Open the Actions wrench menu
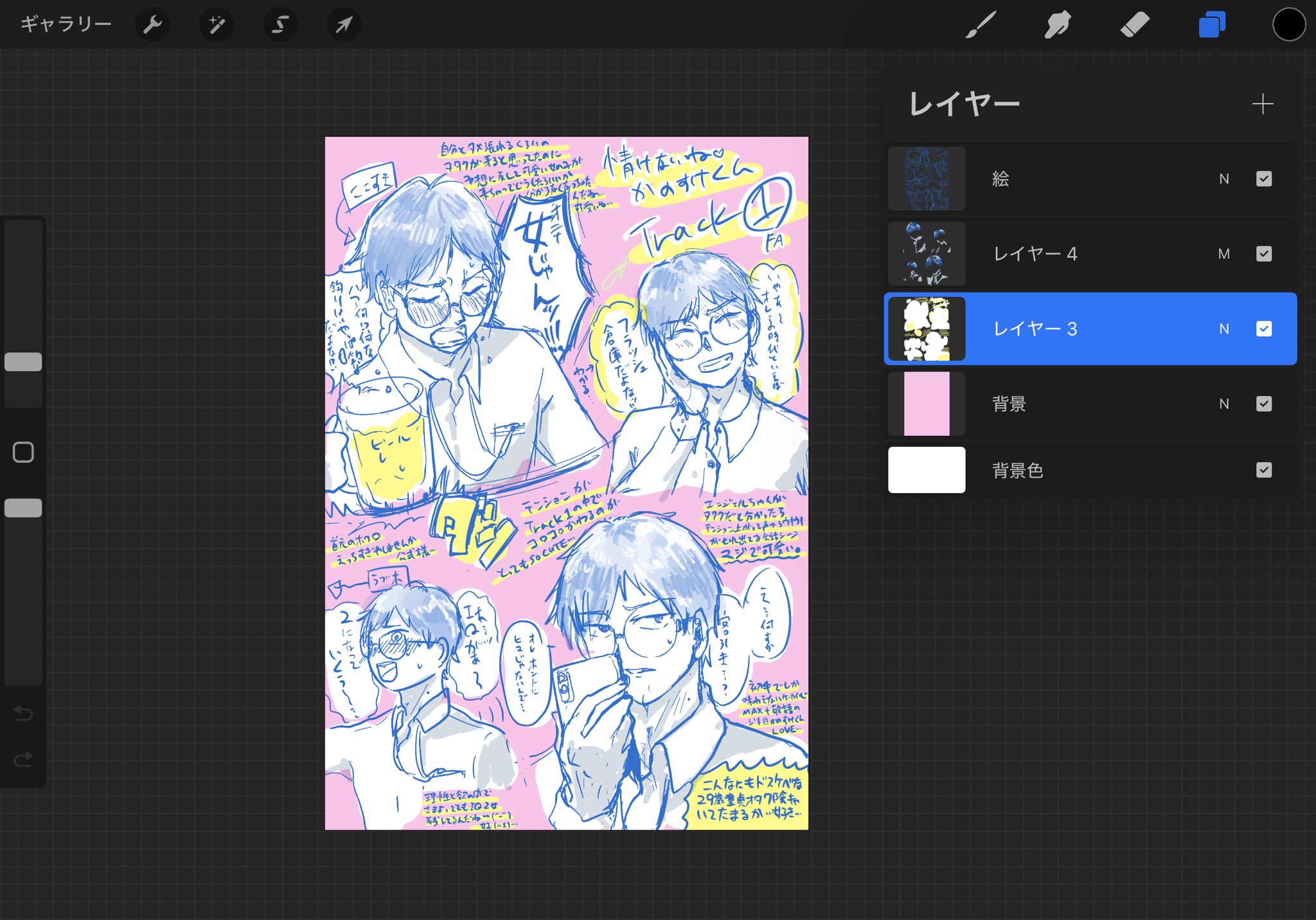This screenshot has width=1316, height=920. coord(152,25)
